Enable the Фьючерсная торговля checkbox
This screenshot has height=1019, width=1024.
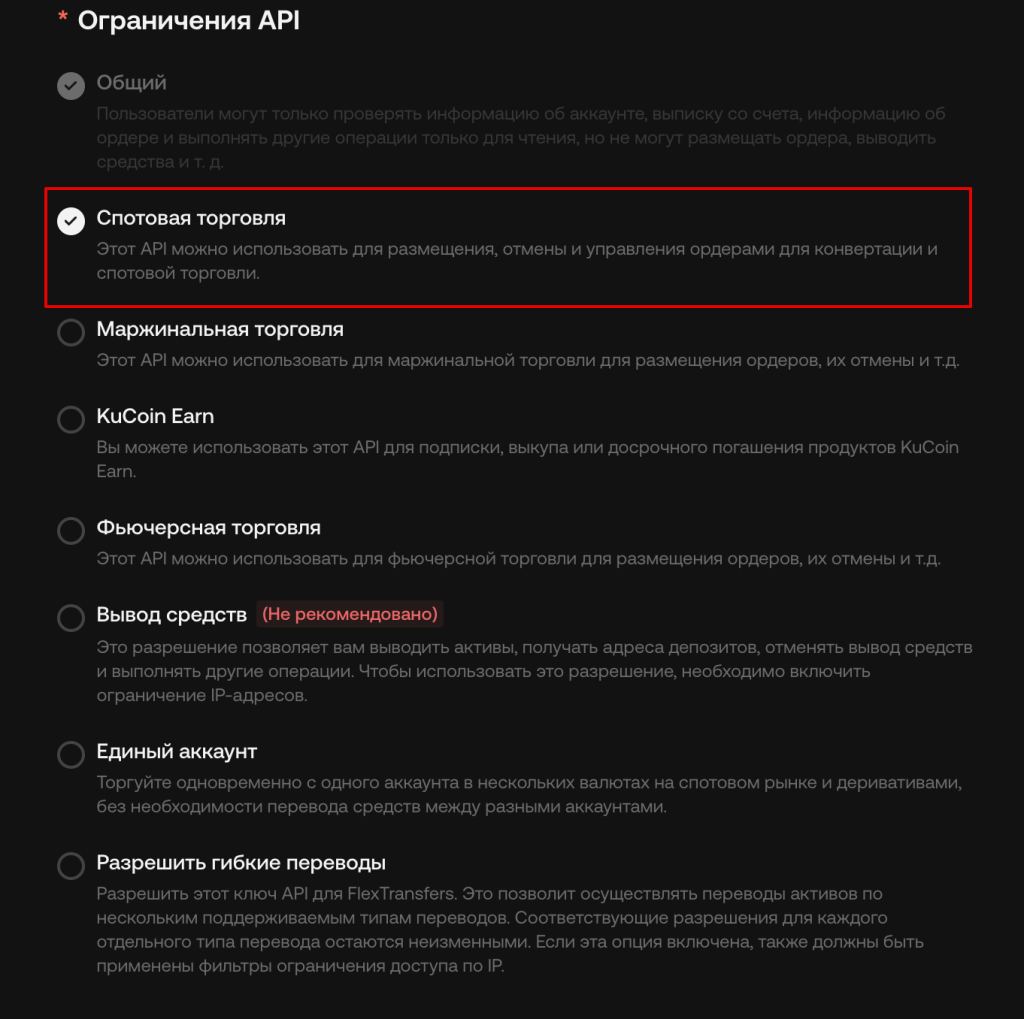click(x=71, y=531)
